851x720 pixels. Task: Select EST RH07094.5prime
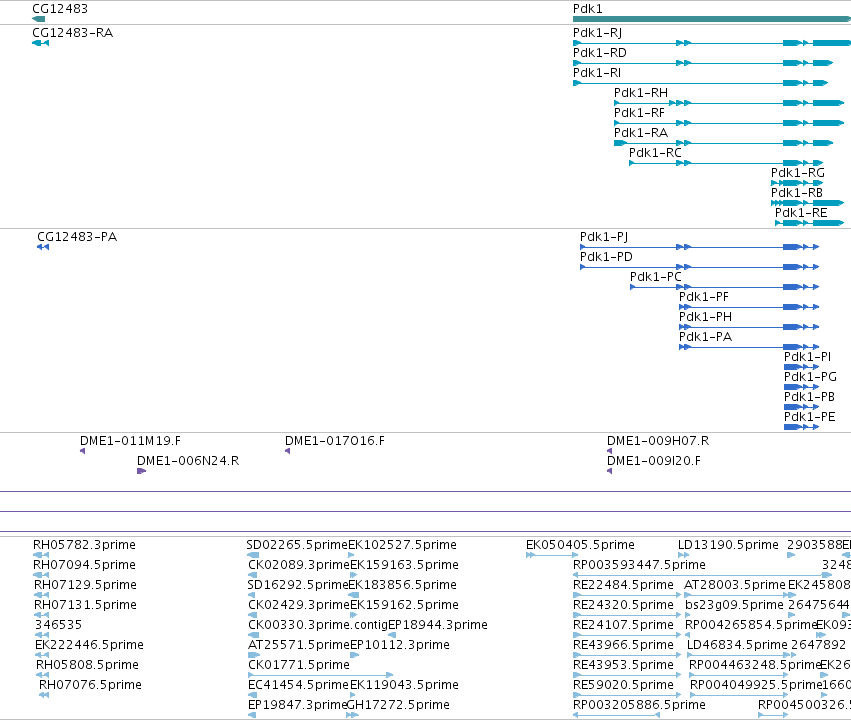84,565
